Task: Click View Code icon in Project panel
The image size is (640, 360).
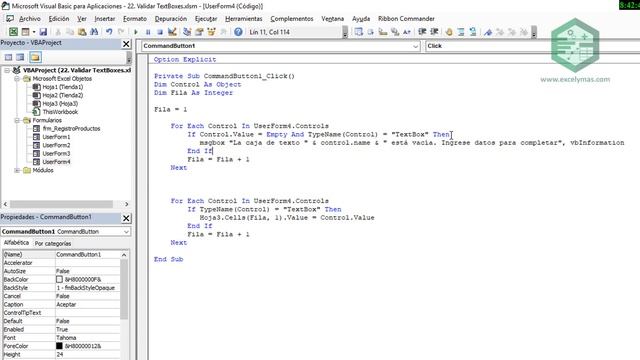Action: 8,57
